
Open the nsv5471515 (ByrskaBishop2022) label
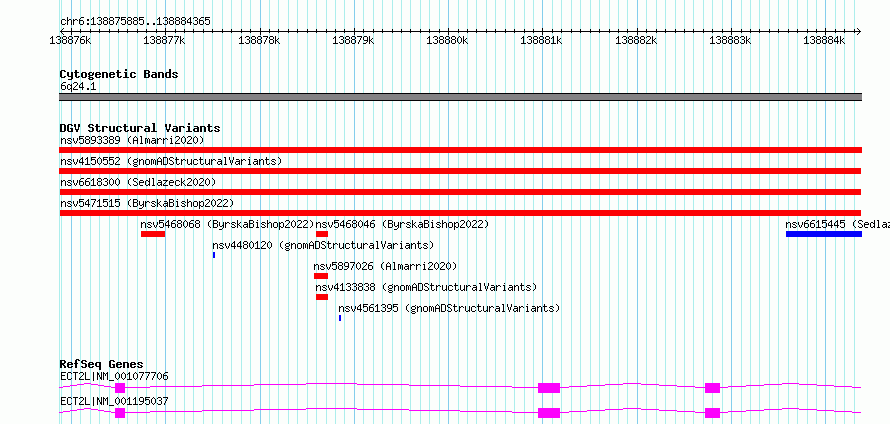point(147,203)
